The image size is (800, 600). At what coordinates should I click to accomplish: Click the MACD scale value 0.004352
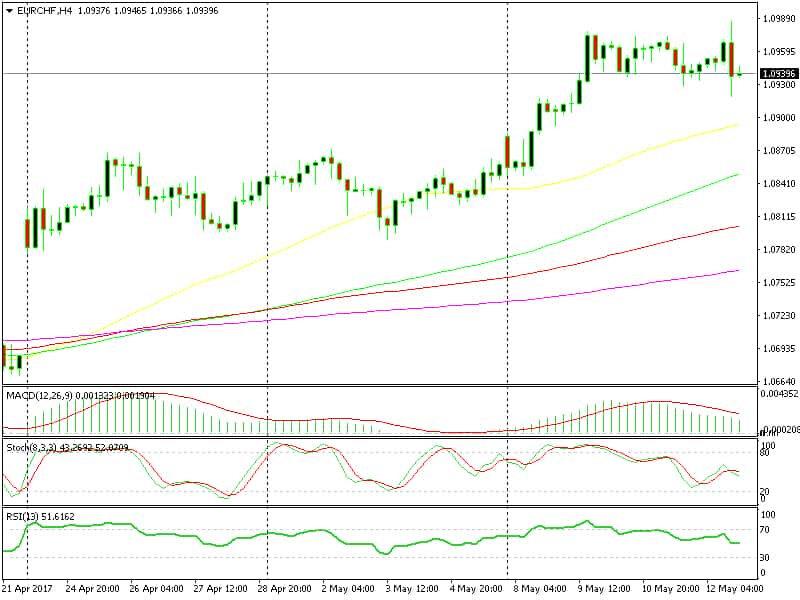tap(779, 393)
